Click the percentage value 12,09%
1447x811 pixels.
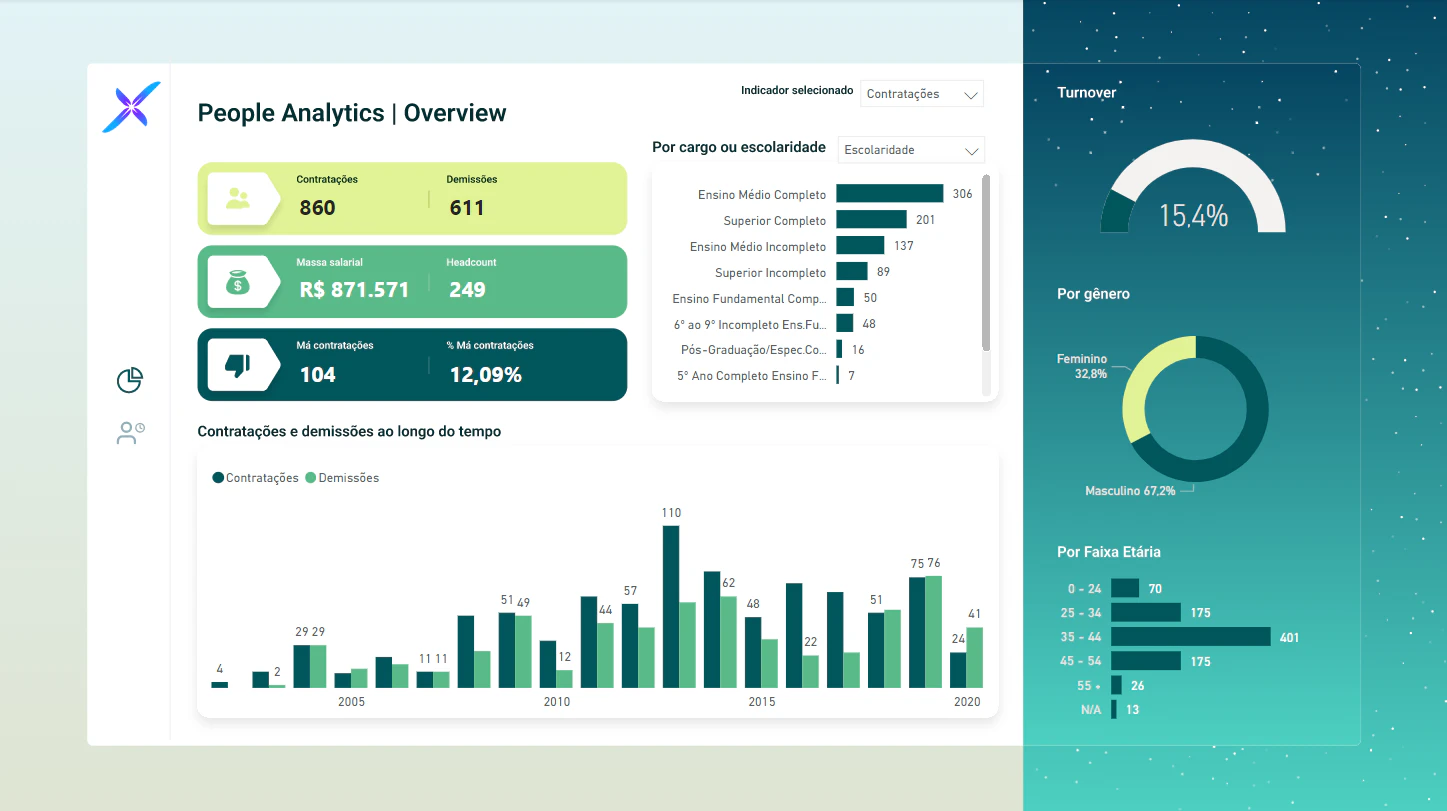click(486, 375)
